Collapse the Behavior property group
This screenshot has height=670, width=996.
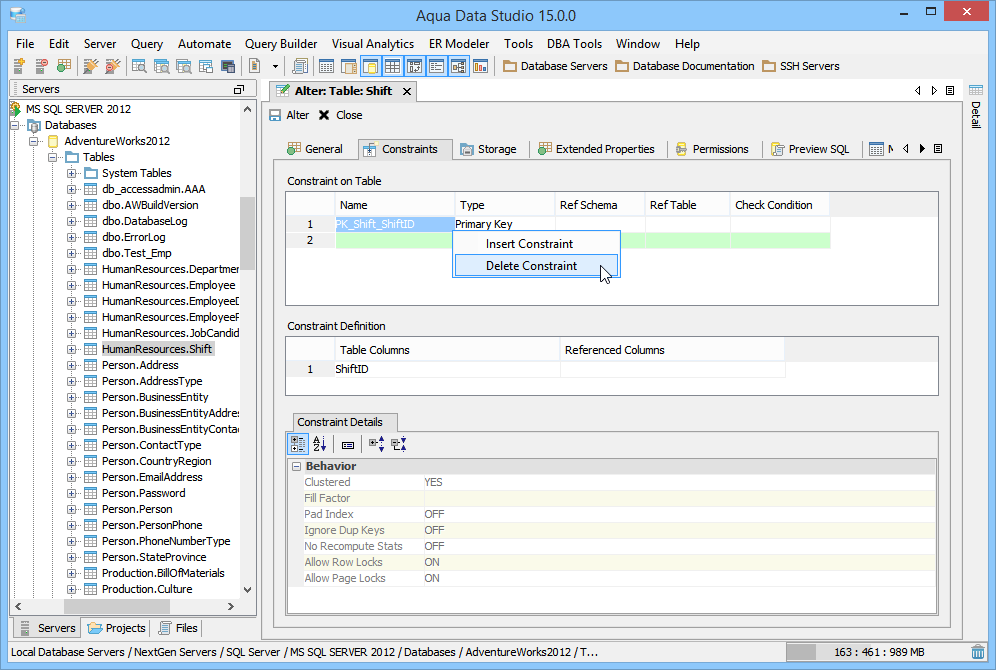point(297,467)
